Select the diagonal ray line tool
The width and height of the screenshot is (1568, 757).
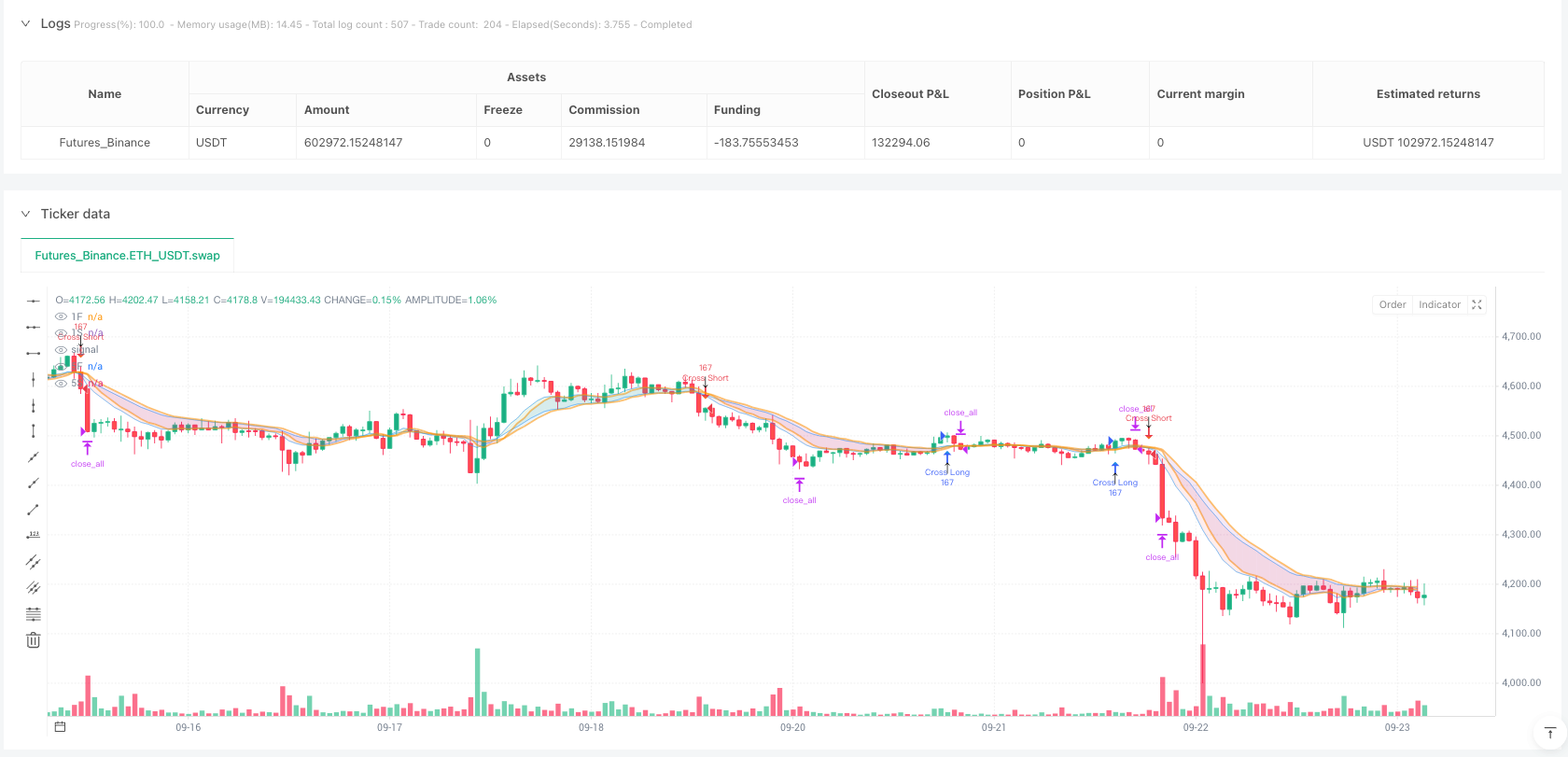(34, 484)
